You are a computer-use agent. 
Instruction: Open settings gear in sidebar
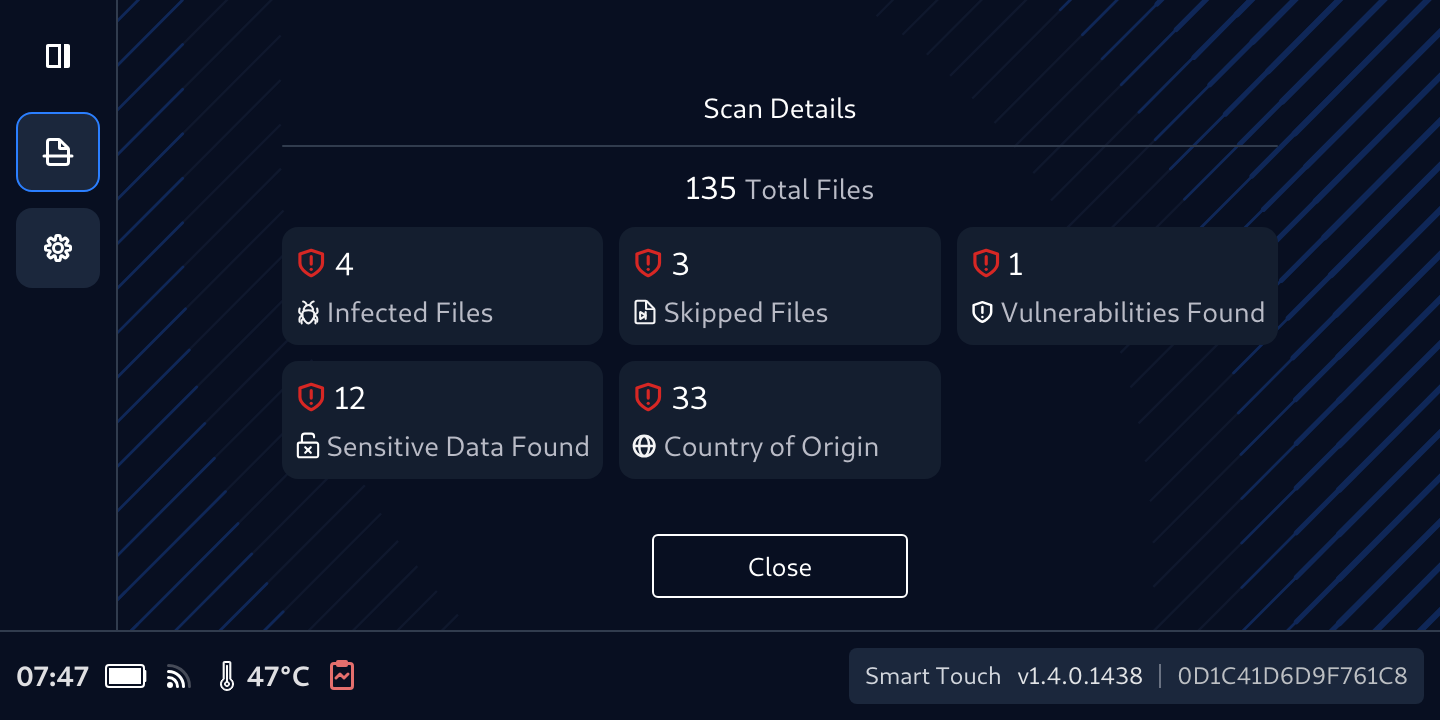click(58, 248)
